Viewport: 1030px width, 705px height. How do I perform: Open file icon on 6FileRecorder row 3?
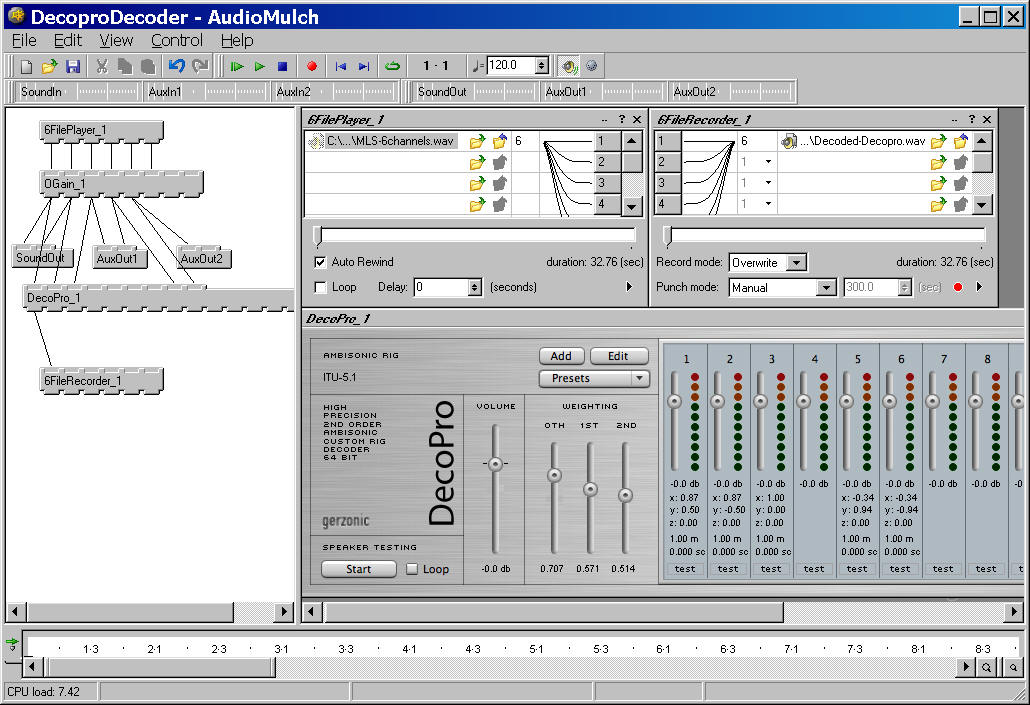(939, 183)
